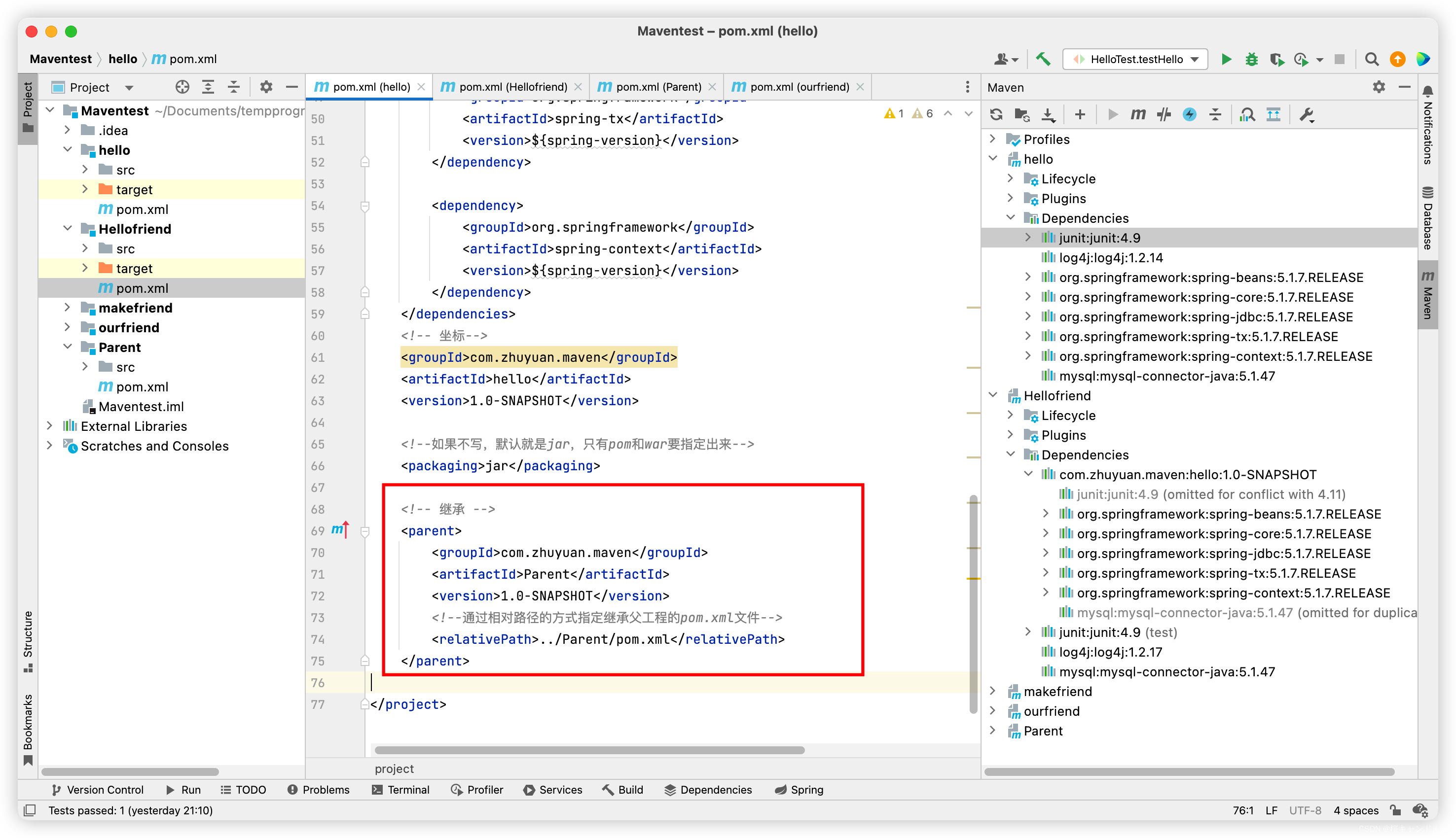Screen dimensions: 1456x838
Task: Open the Services tool window
Action: [x=553, y=789]
